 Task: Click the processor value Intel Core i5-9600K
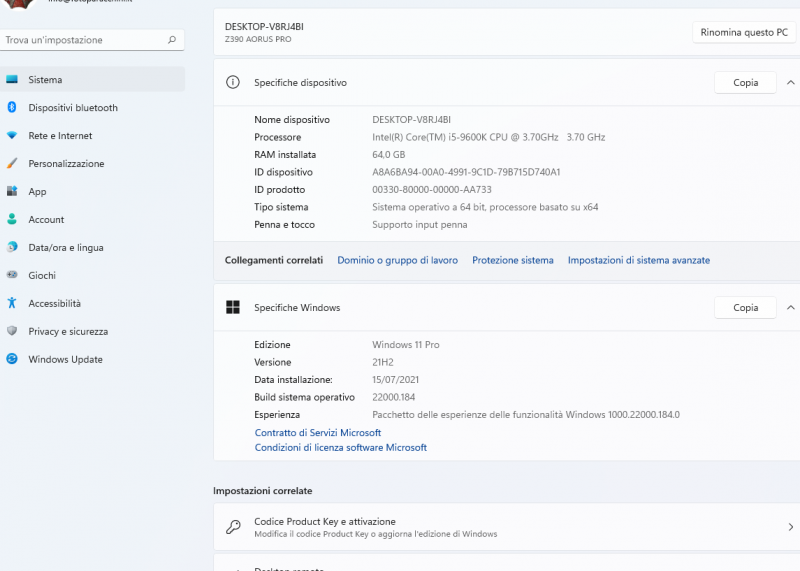tap(489, 137)
